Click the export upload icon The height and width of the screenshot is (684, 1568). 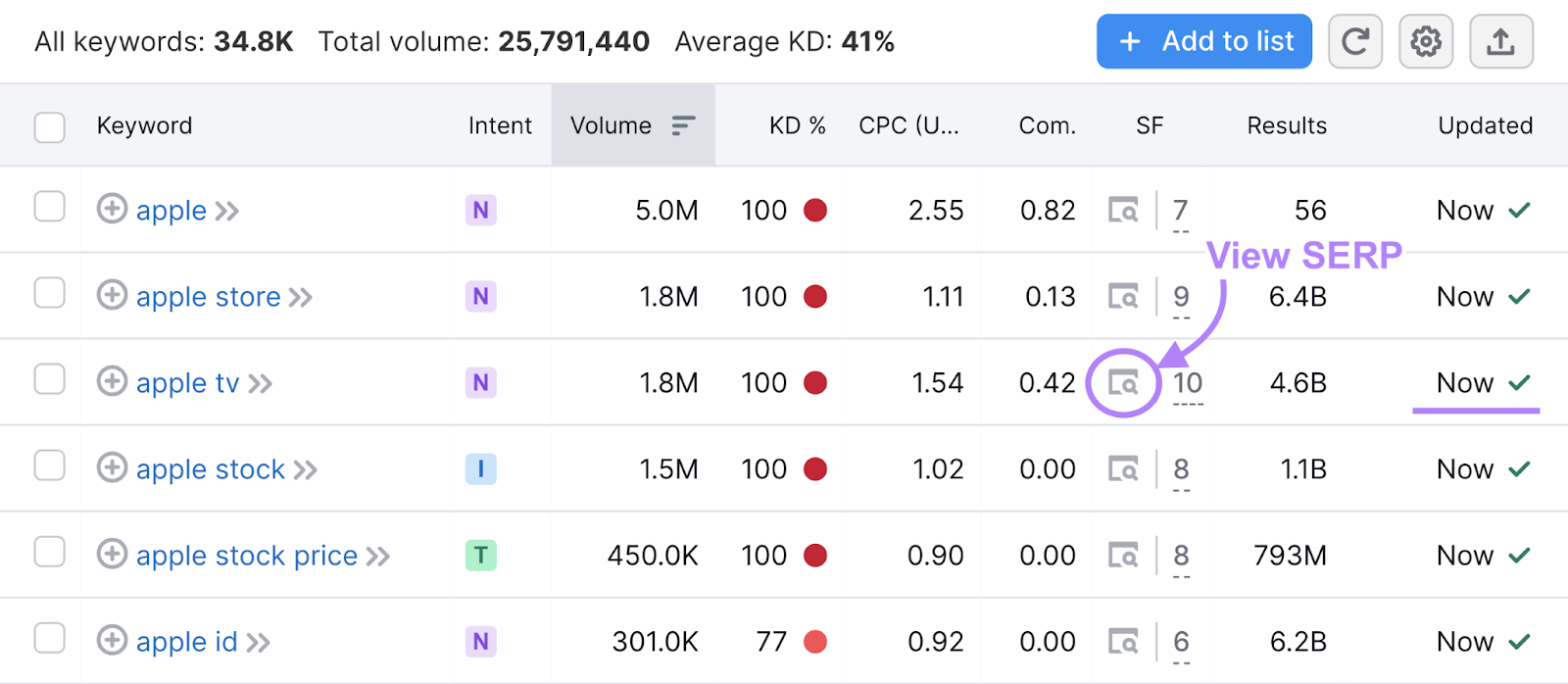(x=1500, y=42)
